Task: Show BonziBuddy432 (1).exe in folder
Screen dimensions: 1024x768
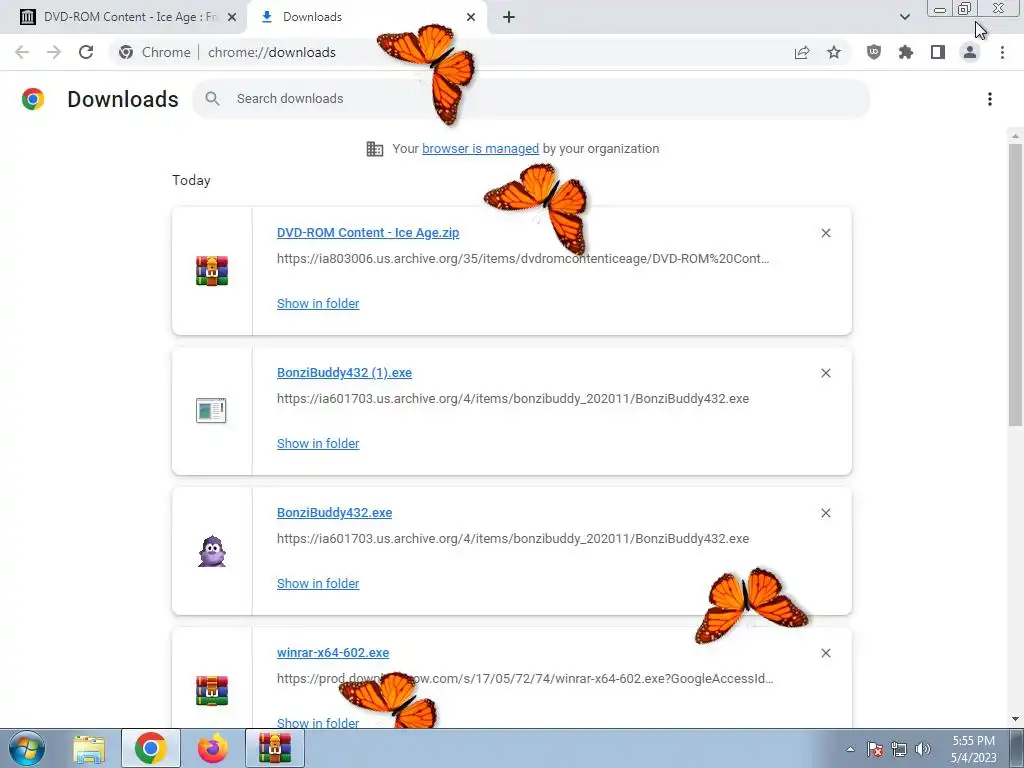Action: pyautogui.click(x=318, y=443)
